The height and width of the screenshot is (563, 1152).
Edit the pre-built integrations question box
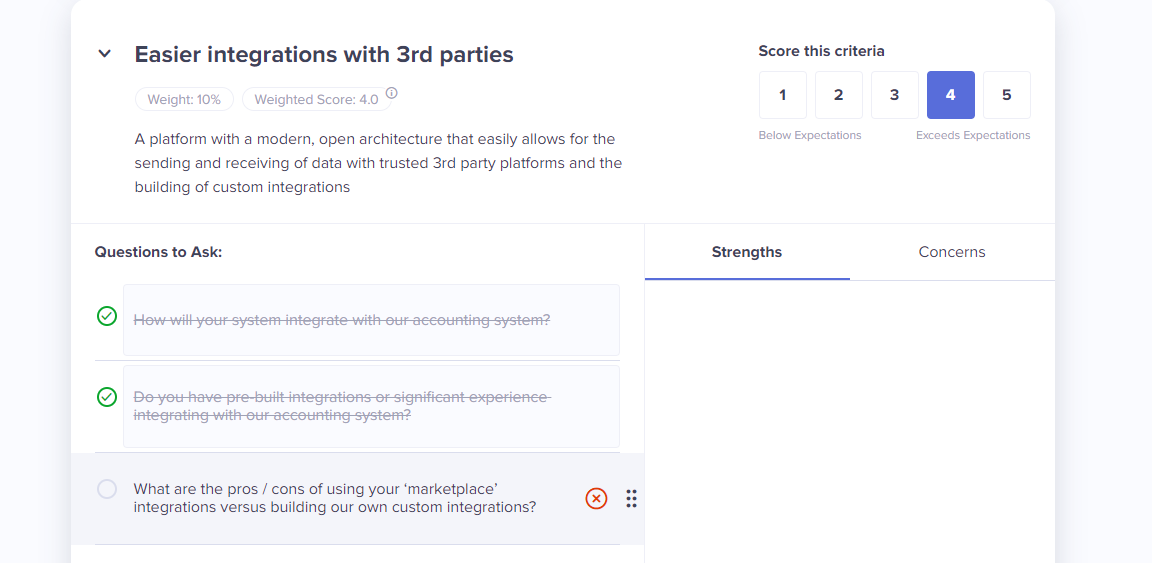[x=371, y=406]
